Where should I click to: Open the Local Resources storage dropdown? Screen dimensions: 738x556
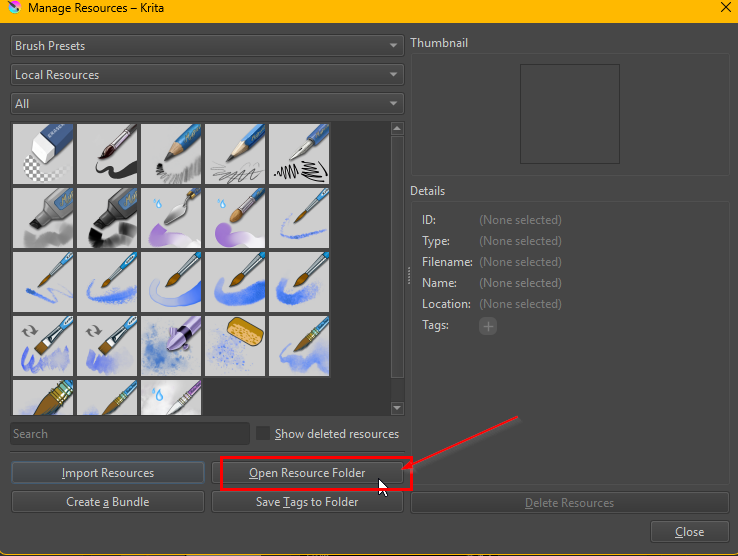[207, 75]
